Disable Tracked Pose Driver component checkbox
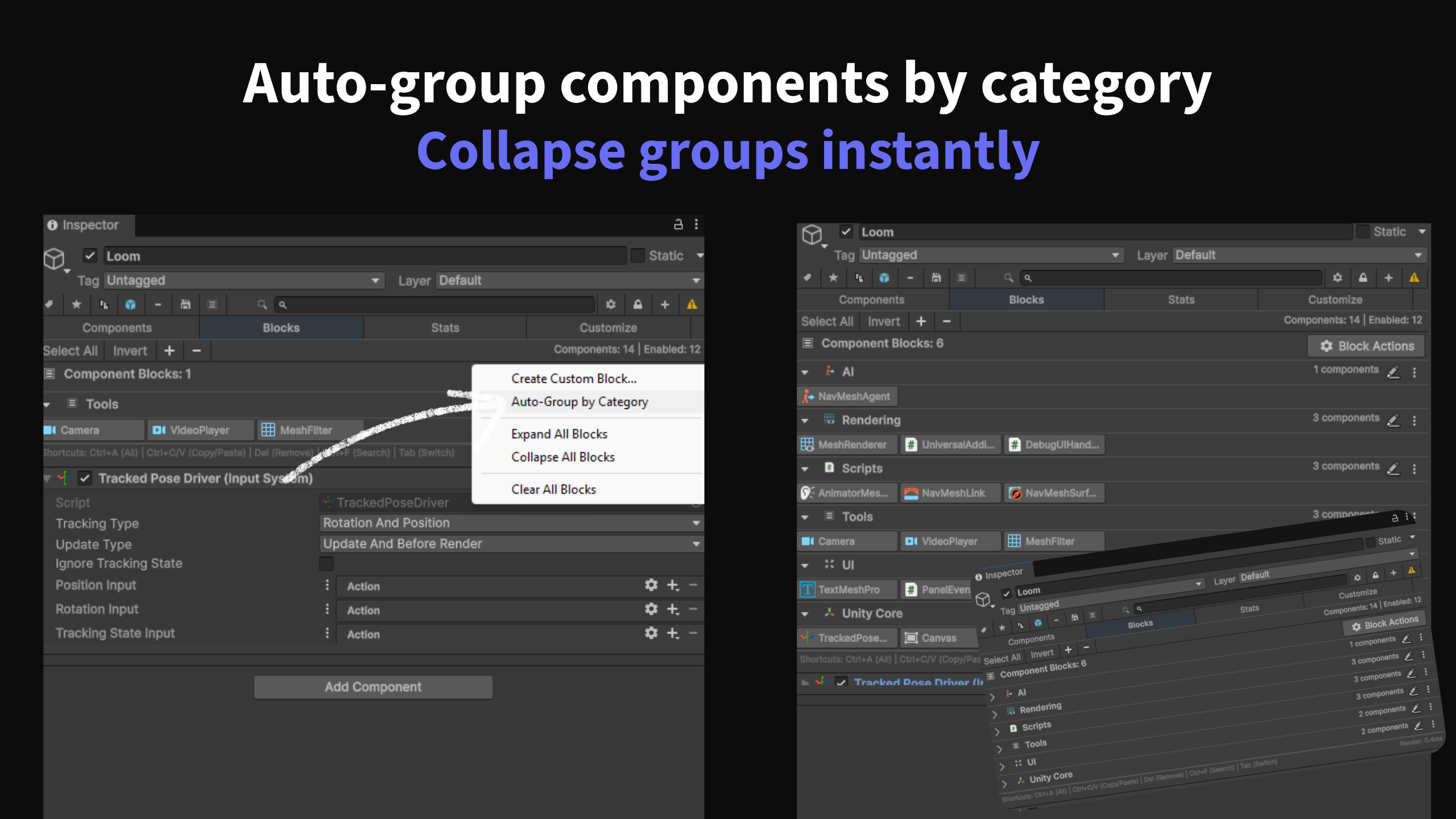The width and height of the screenshot is (1456, 819). [x=85, y=478]
